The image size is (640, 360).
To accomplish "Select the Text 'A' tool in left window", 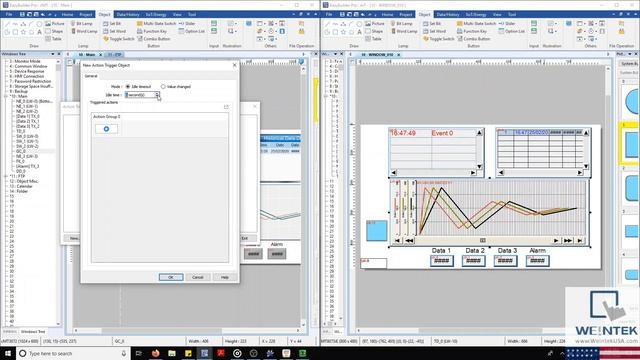I will coord(40,32).
